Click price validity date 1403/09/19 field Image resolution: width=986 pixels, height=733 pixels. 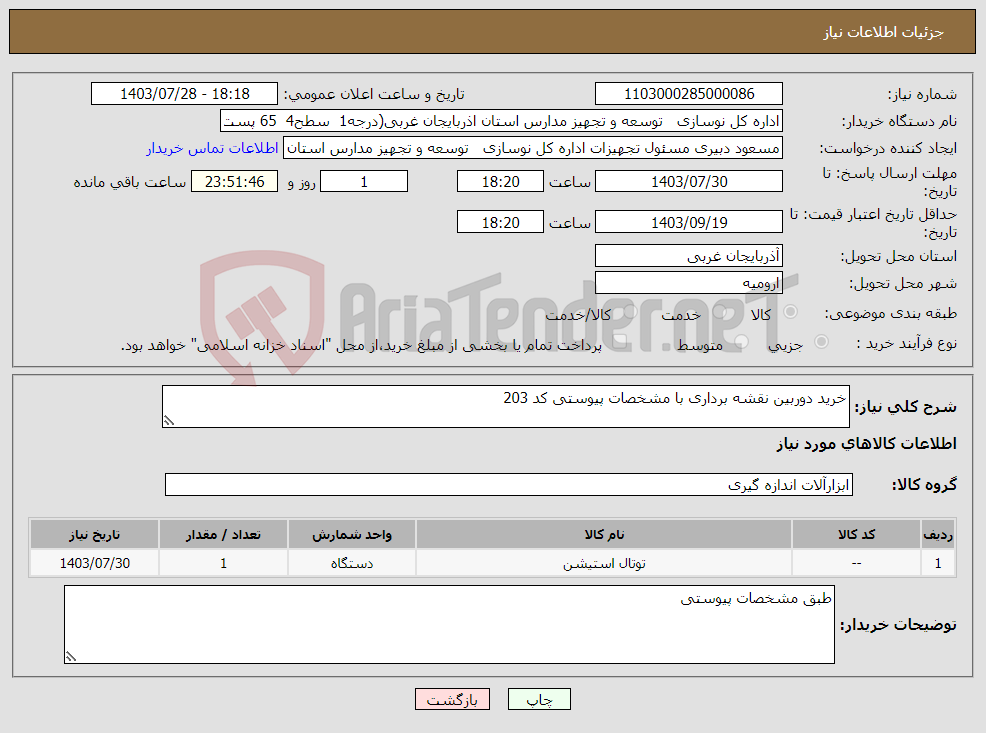tap(689, 223)
